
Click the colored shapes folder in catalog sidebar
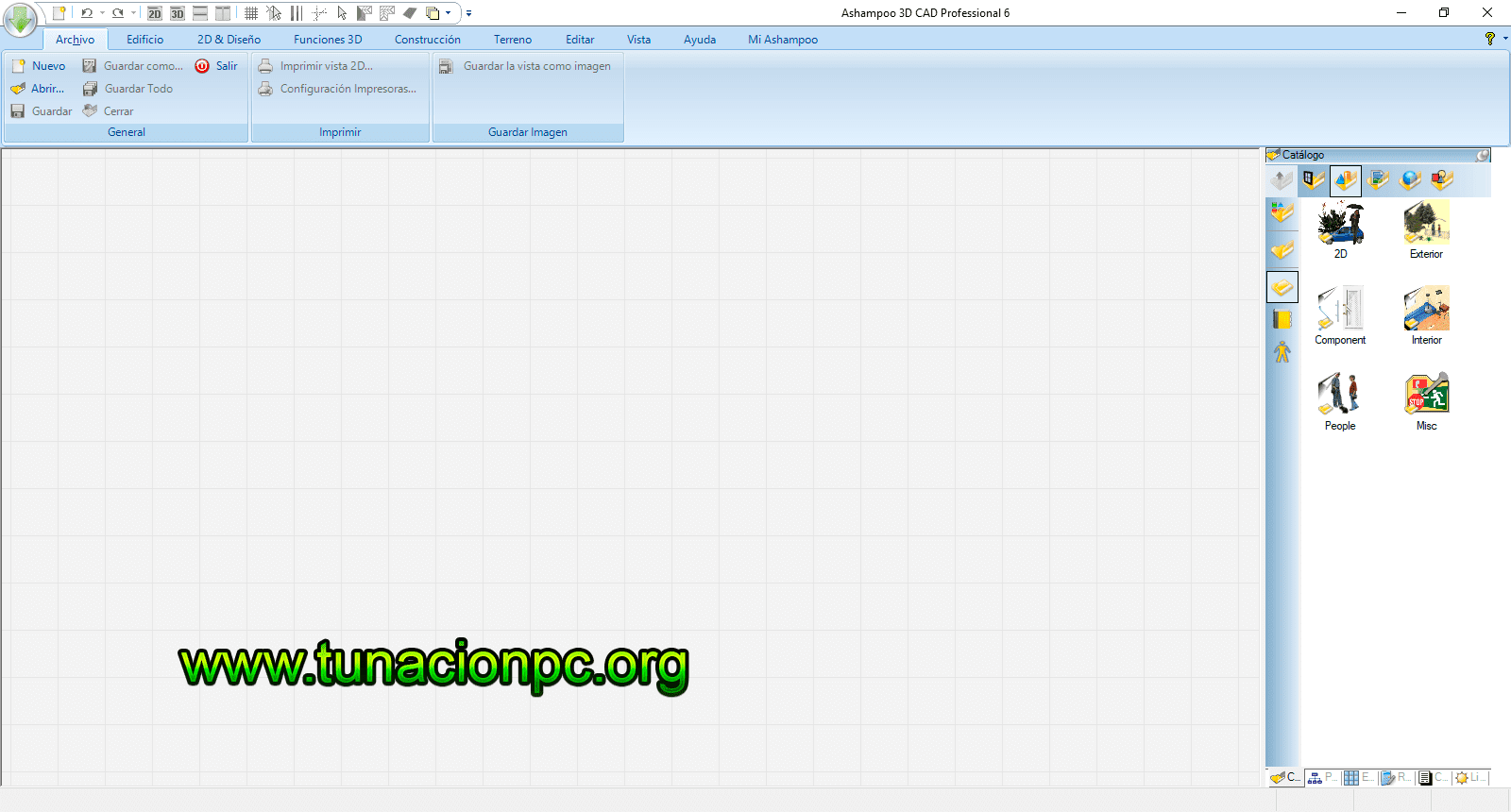point(1282,212)
